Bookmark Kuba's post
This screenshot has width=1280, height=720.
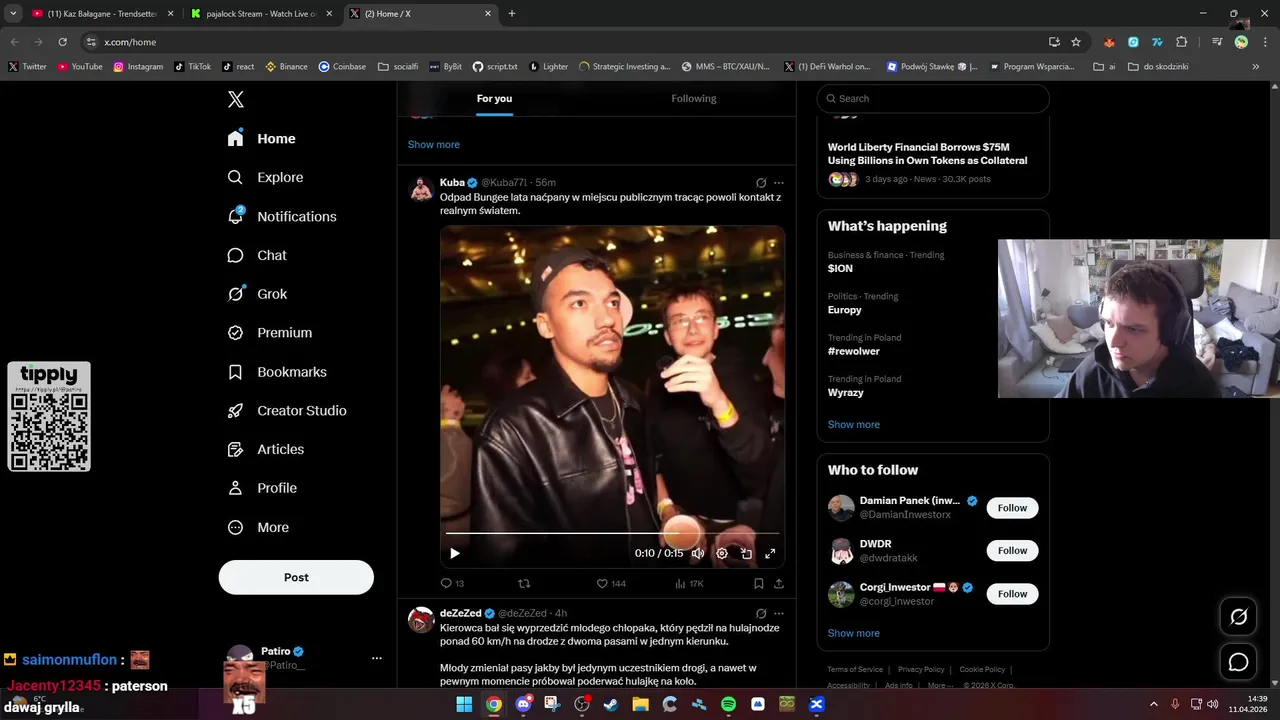click(x=759, y=583)
